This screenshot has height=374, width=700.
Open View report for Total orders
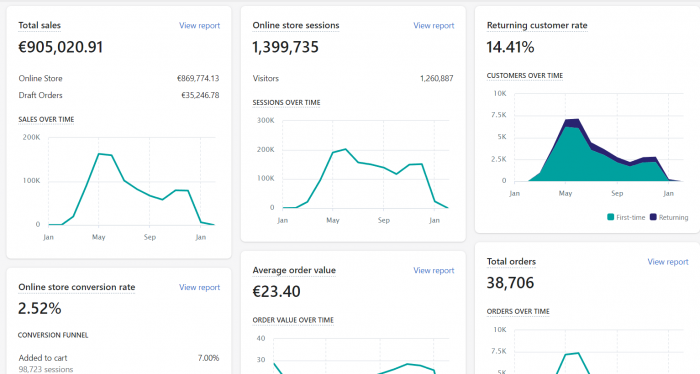pos(668,262)
